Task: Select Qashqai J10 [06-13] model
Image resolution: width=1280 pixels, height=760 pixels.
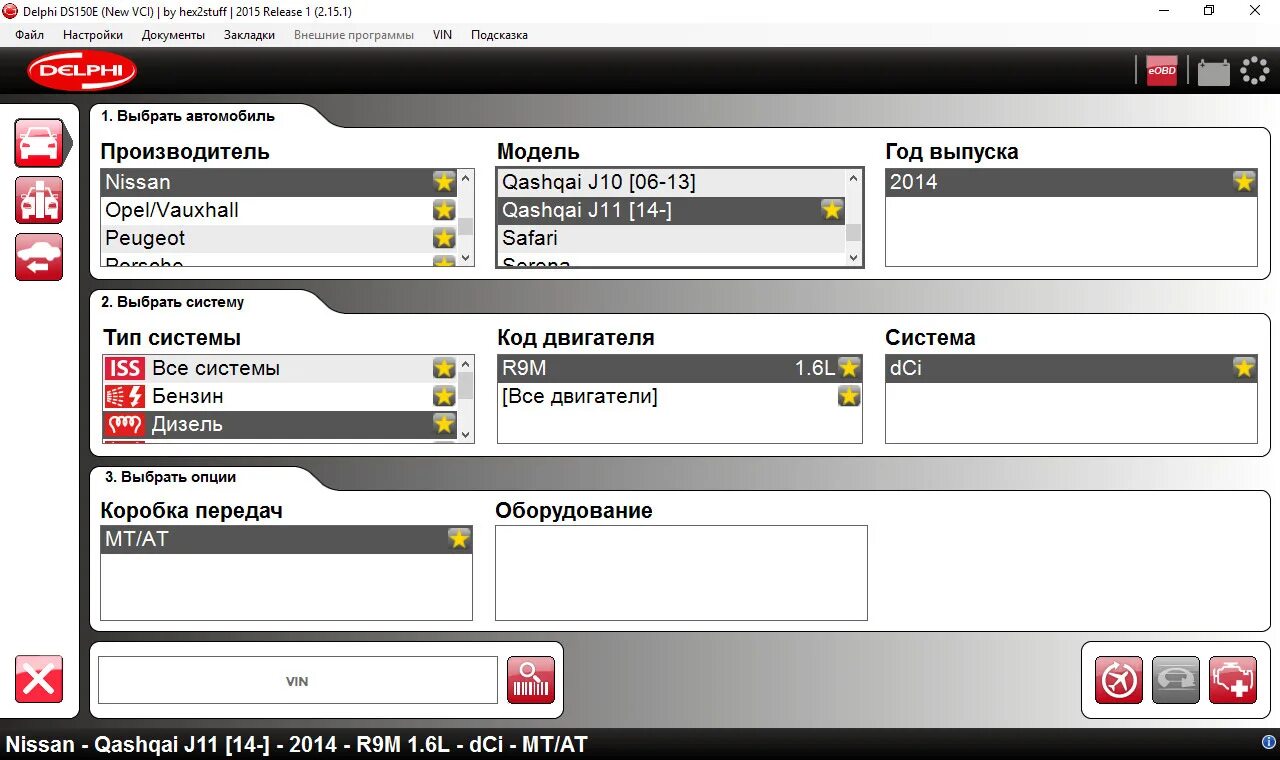Action: point(671,182)
